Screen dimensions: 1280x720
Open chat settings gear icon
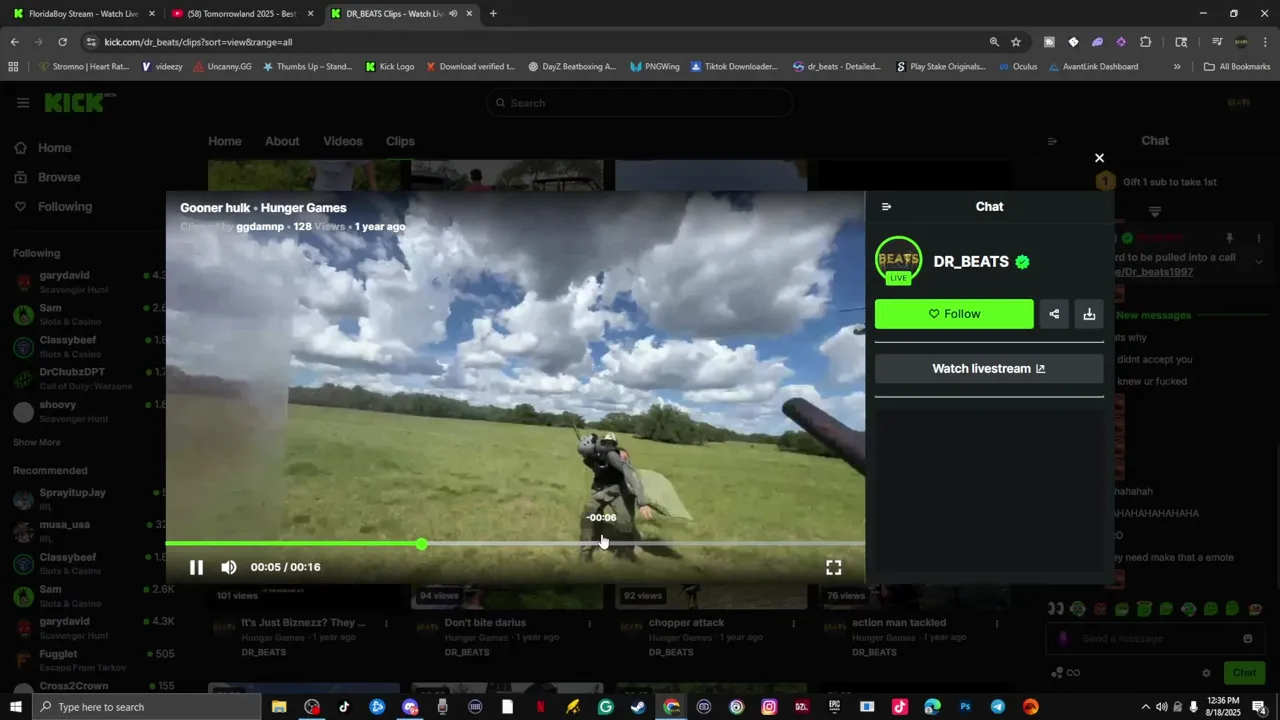point(1206,673)
